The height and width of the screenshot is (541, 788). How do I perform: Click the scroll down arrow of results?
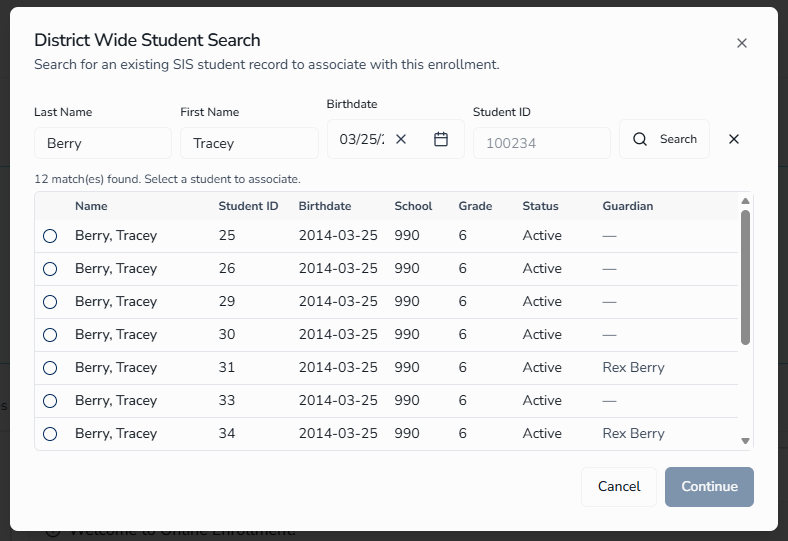click(x=745, y=441)
